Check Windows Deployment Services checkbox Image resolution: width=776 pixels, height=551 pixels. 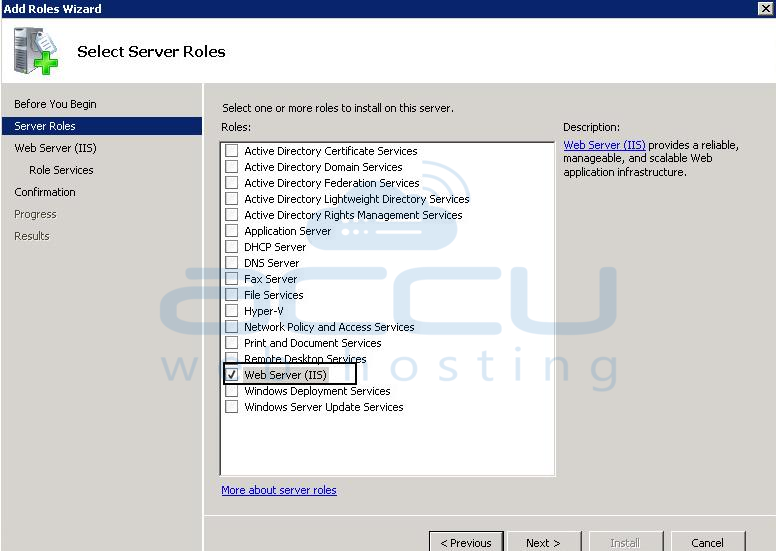(x=231, y=391)
